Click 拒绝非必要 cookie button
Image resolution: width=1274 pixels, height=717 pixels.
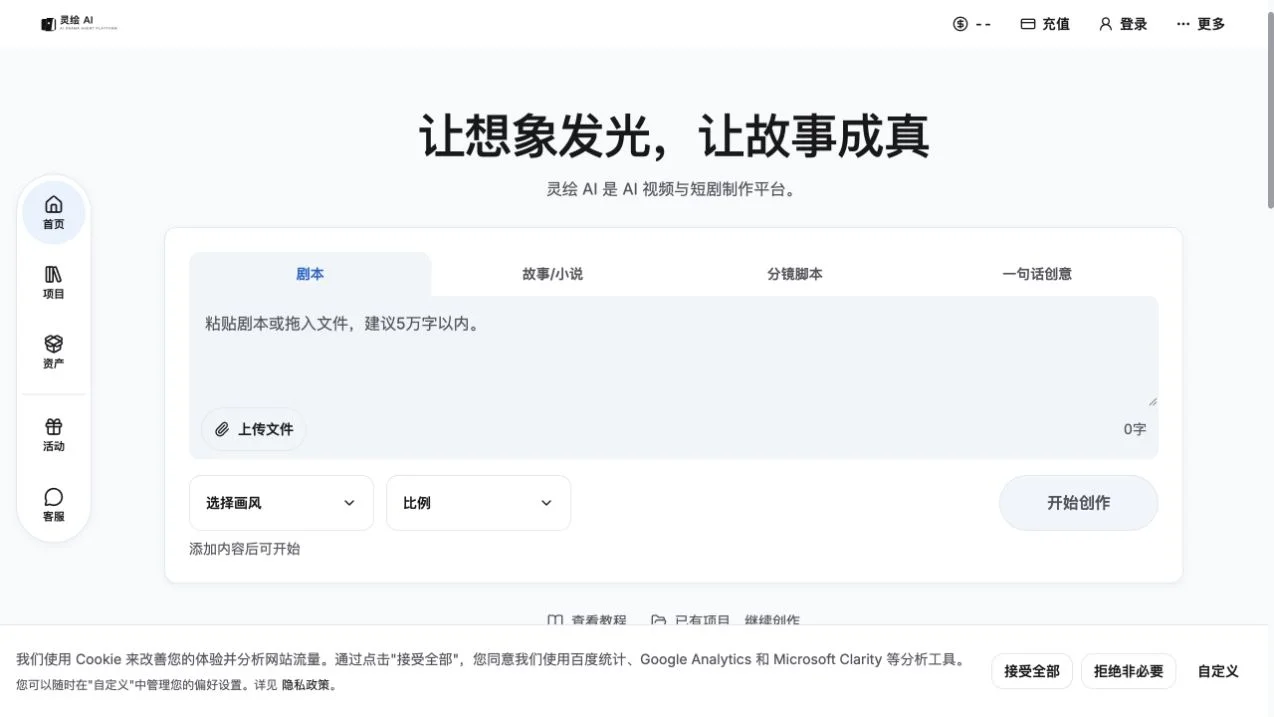[1128, 671]
